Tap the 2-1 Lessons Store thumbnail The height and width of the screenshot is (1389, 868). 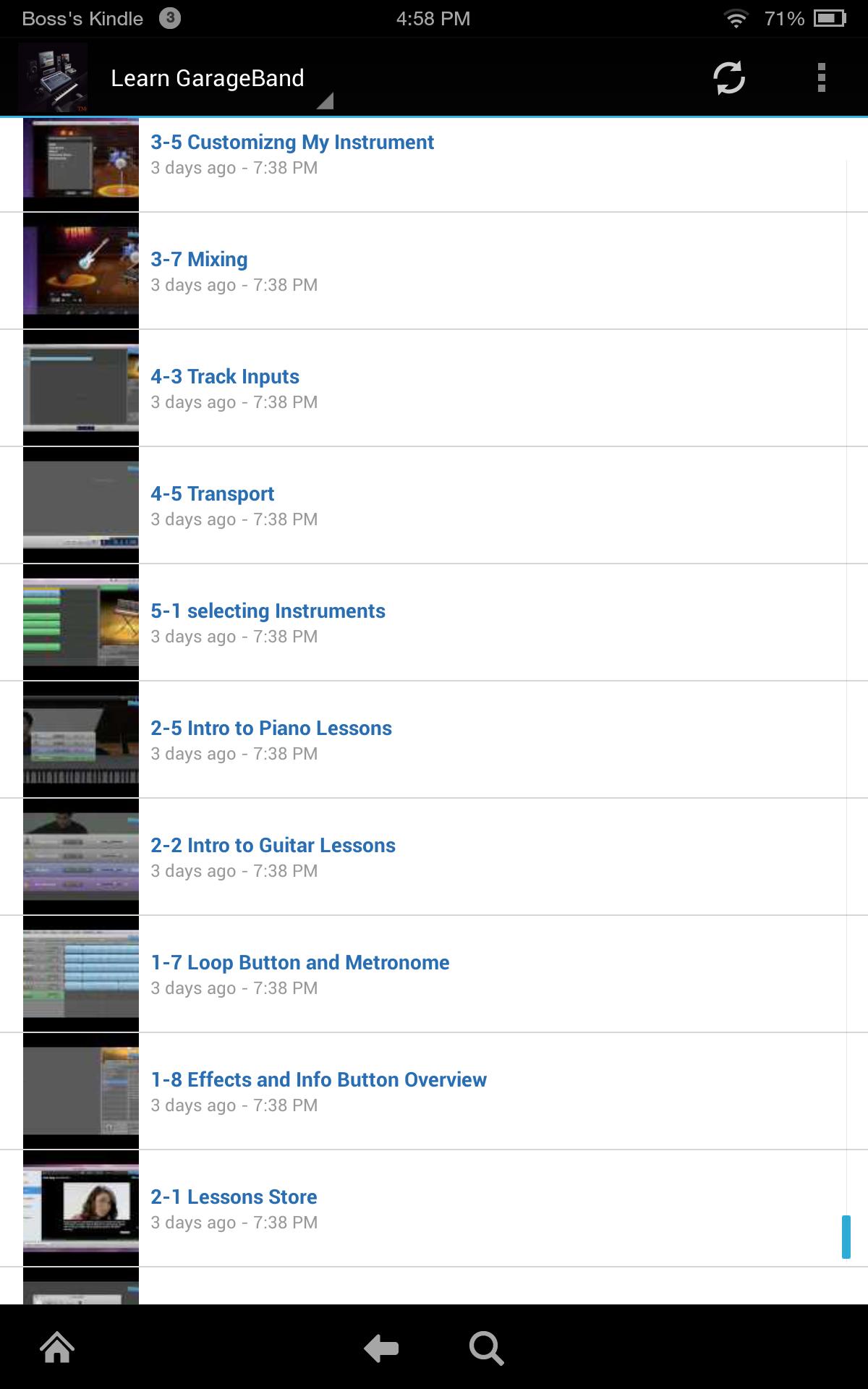[x=81, y=1208]
